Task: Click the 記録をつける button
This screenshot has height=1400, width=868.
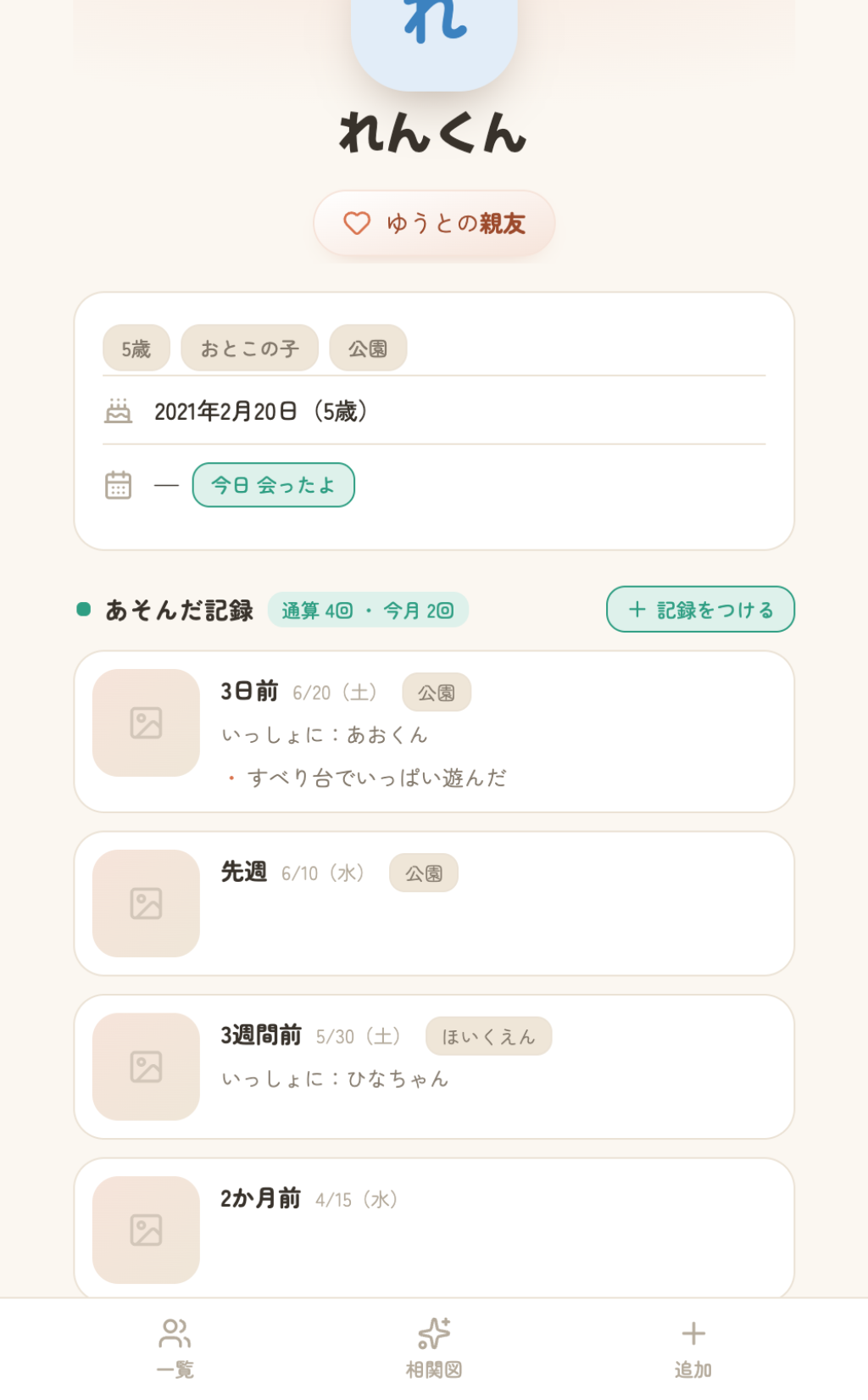Action: click(700, 610)
